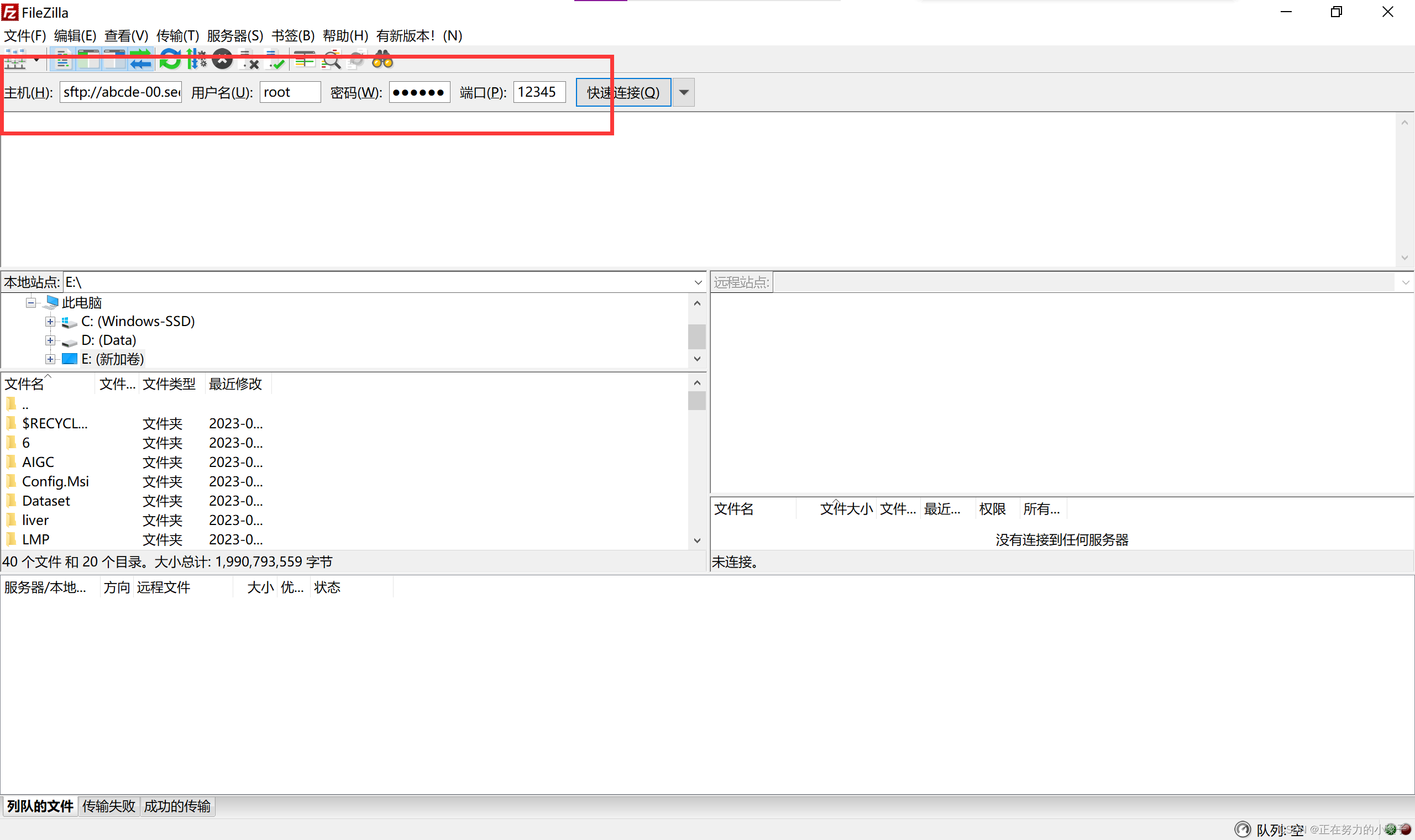This screenshot has width=1415, height=840.
Task: Open the 文件(F) menu
Action: (x=25, y=36)
